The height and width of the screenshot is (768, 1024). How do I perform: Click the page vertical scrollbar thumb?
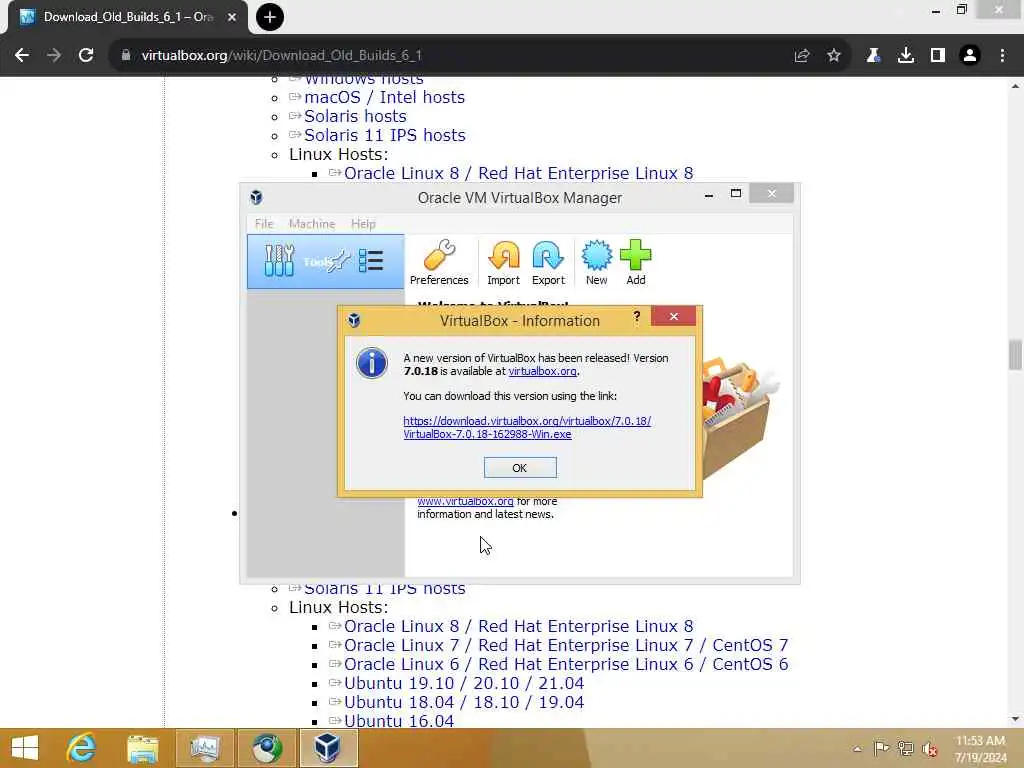[x=1015, y=355]
